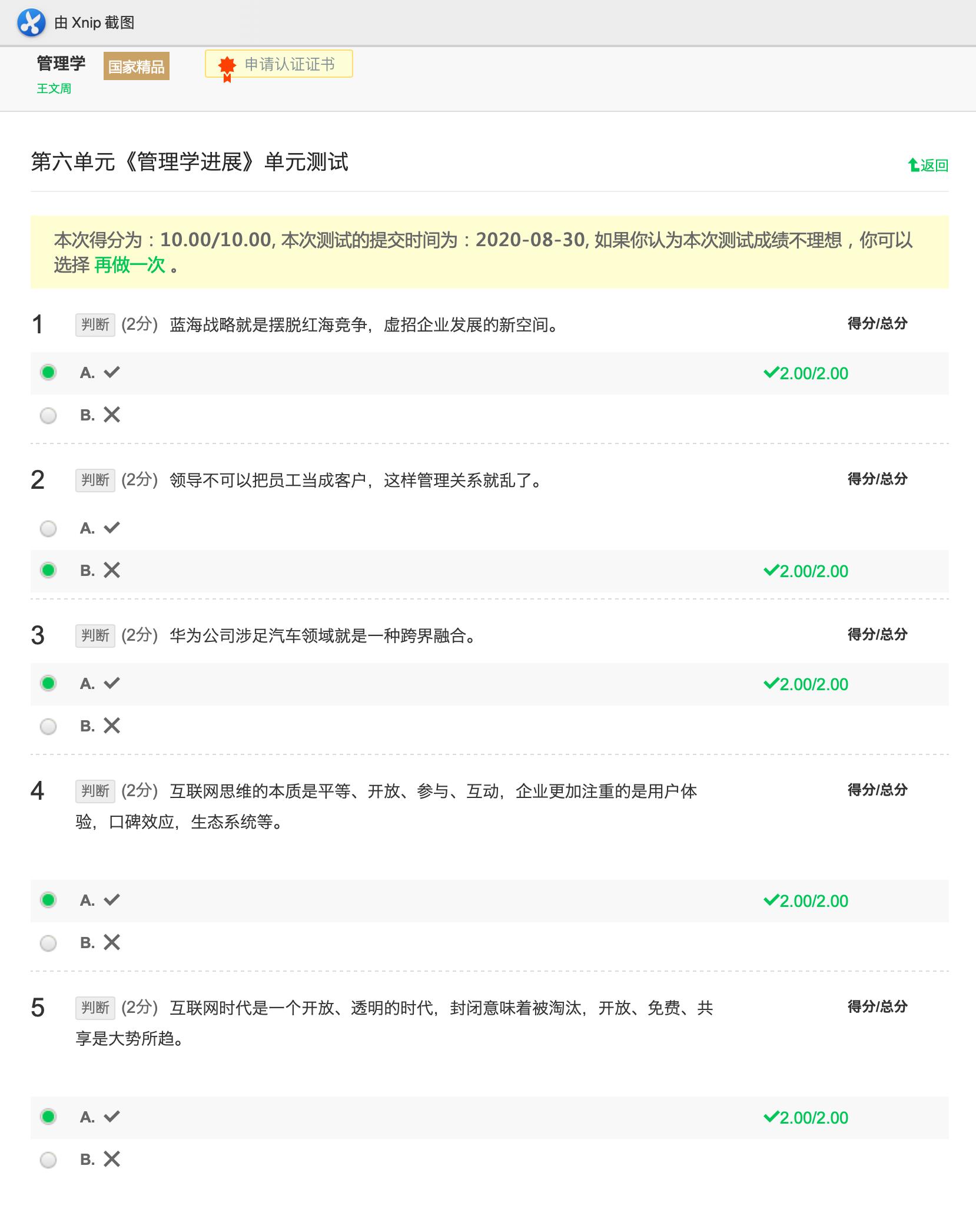Click the test title 第六单元《管理学进展》单元测试

point(190,162)
